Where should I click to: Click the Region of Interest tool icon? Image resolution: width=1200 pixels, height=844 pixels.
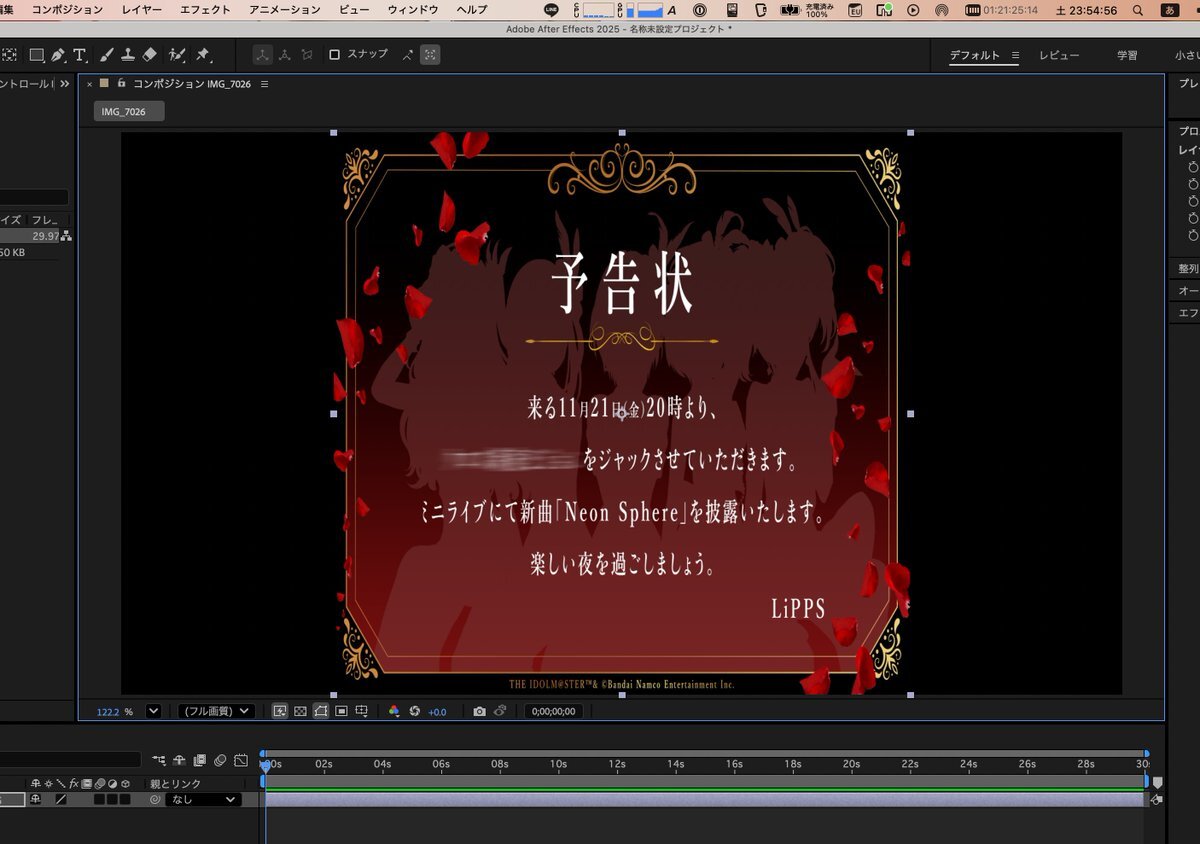(x=341, y=711)
